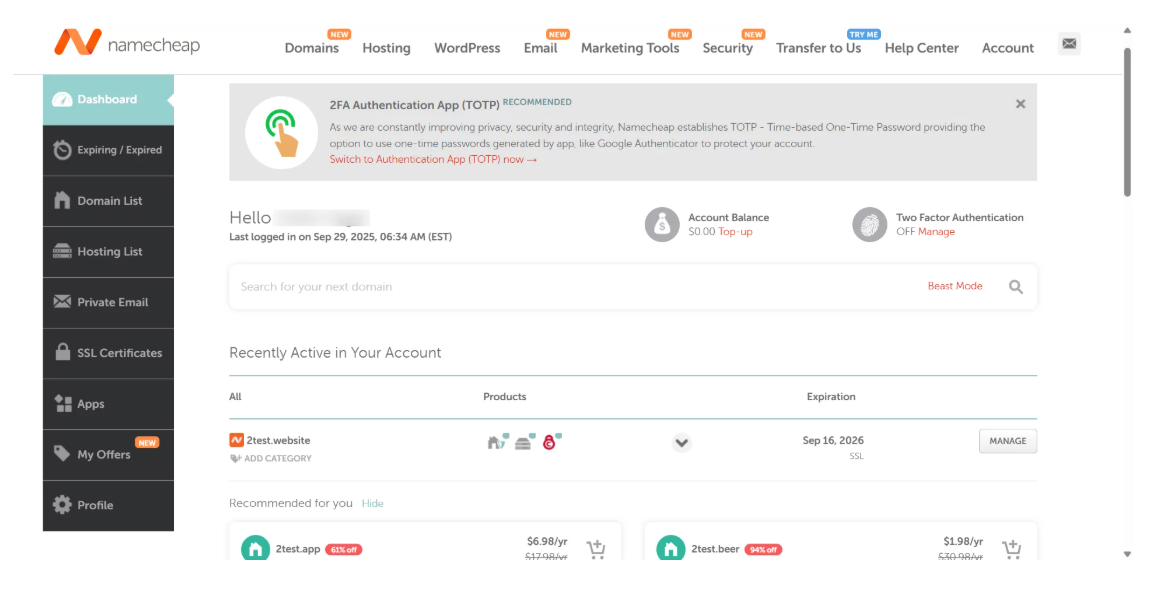Click the $6.98/yr price
This screenshot has height=598, width=1152.
tap(547, 541)
